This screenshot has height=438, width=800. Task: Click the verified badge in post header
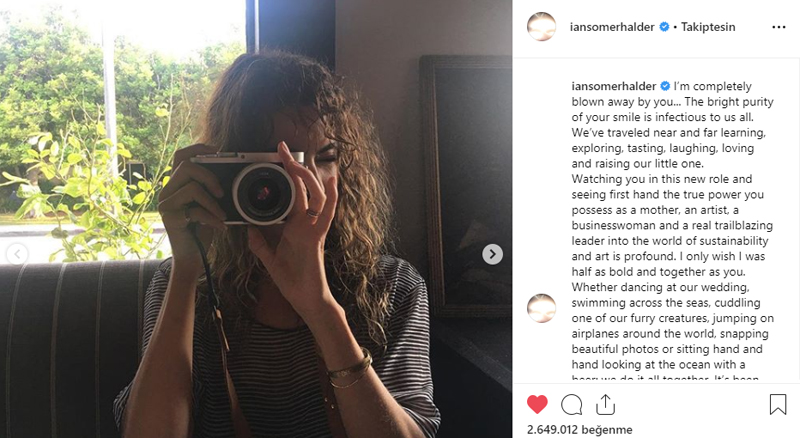tap(662, 27)
